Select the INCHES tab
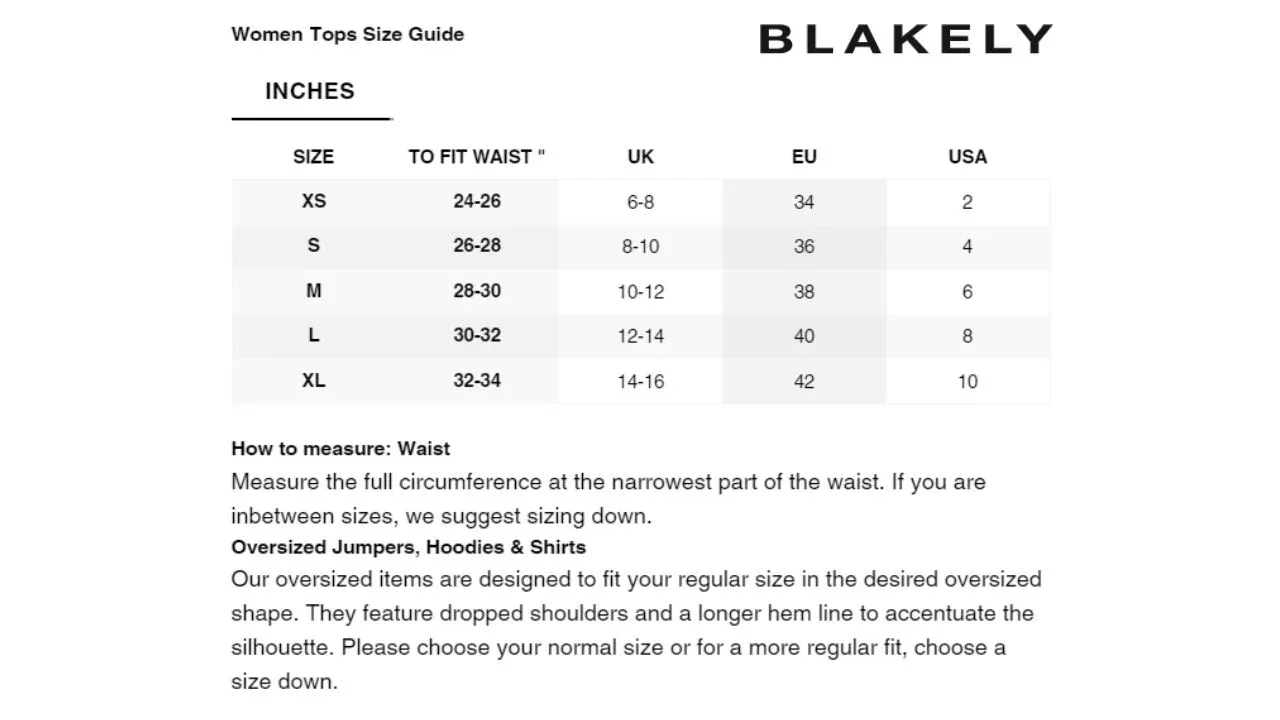 [310, 91]
